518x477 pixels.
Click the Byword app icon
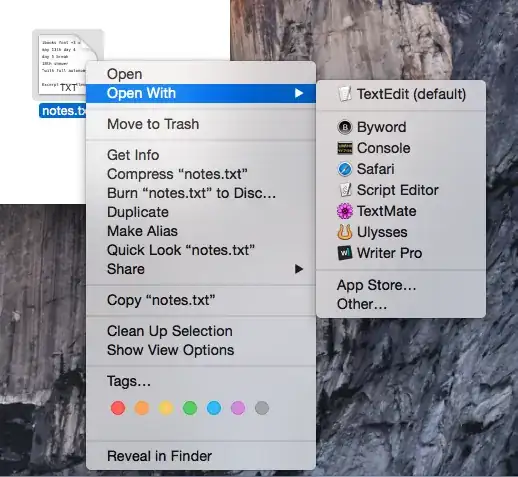click(345, 127)
